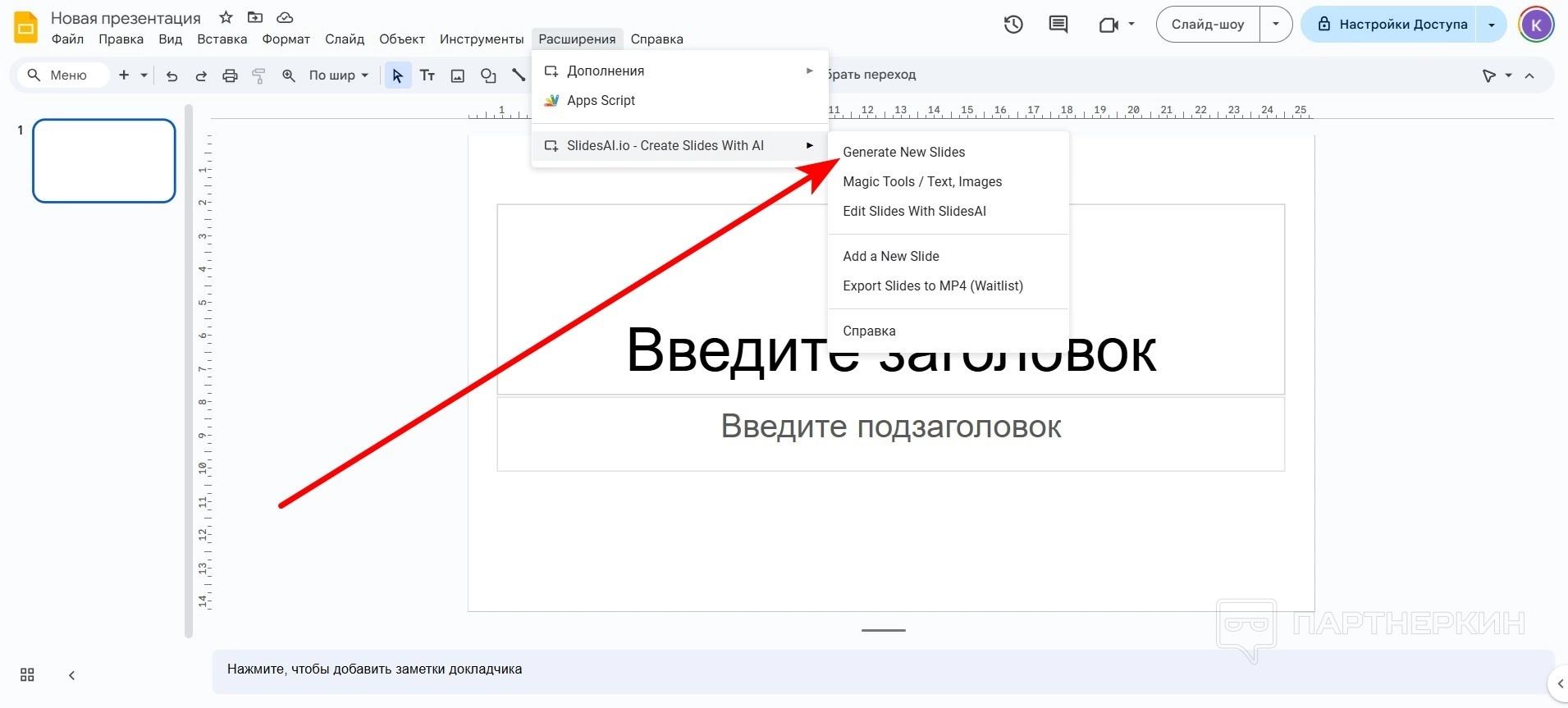Viewport: 1568px width, 708px height.
Task: Open the comments icon
Action: click(x=1058, y=25)
